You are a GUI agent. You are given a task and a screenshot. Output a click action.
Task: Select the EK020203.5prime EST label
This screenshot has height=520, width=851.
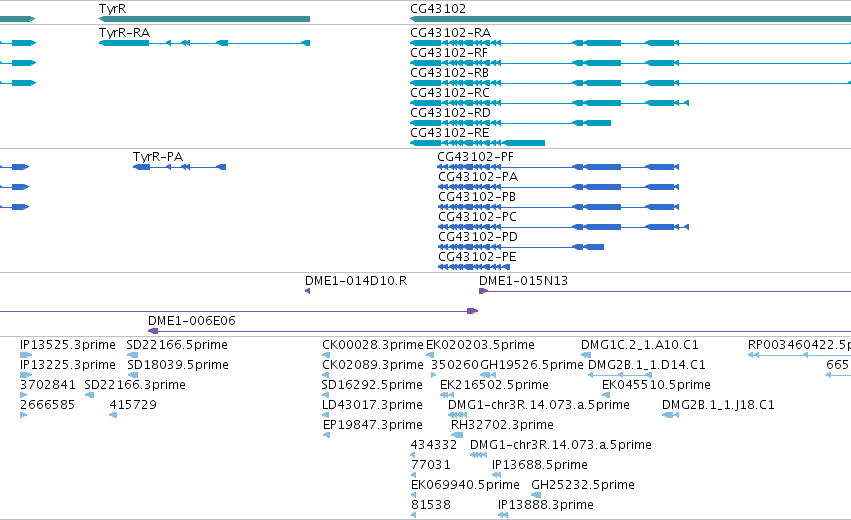click(x=480, y=345)
